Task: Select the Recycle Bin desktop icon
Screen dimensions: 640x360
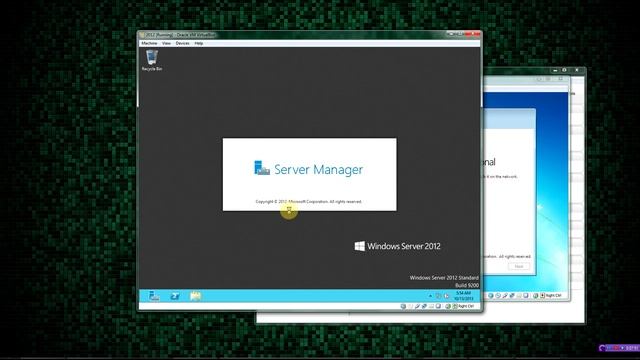Action: pos(152,60)
